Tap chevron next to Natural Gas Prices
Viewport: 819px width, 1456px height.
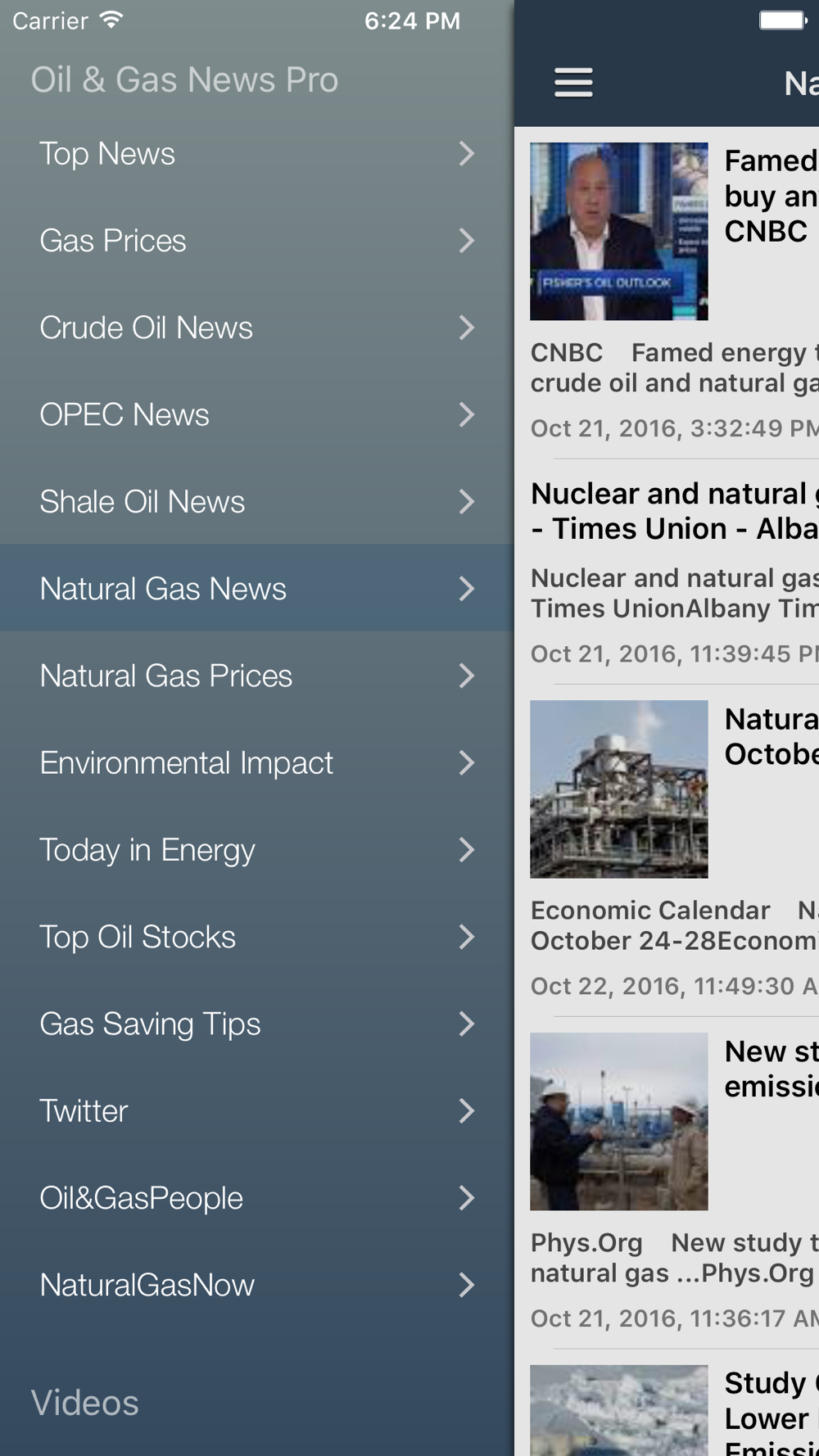point(467,676)
